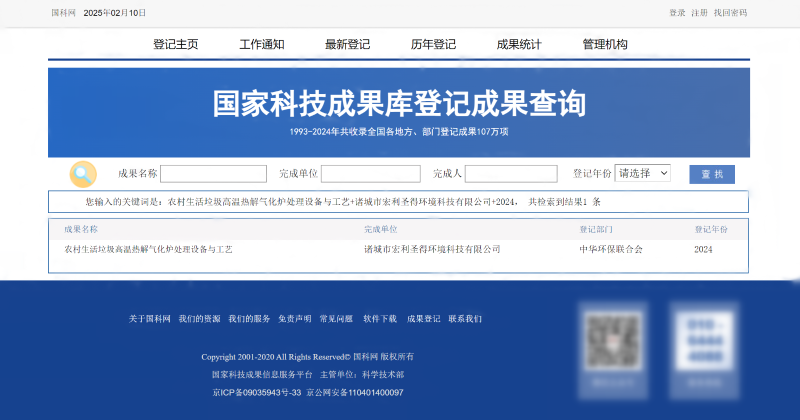Switch to 成果统计 page

(519, 44)
